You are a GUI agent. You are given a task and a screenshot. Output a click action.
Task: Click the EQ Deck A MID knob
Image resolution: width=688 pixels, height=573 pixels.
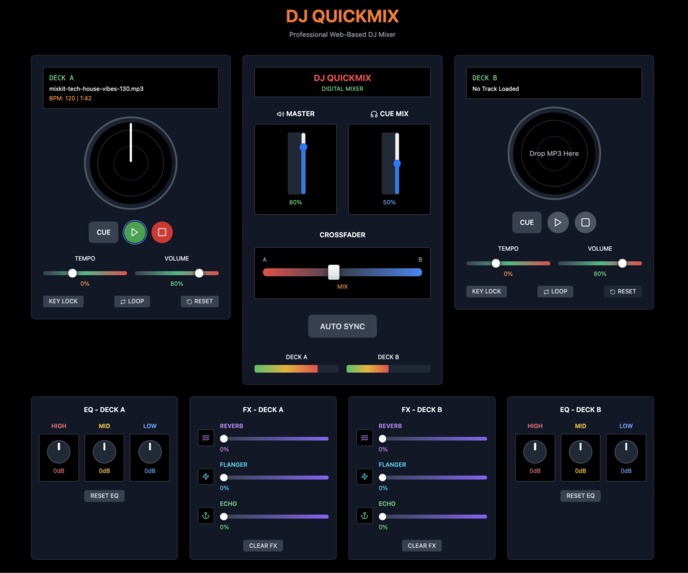pos(104,452)
